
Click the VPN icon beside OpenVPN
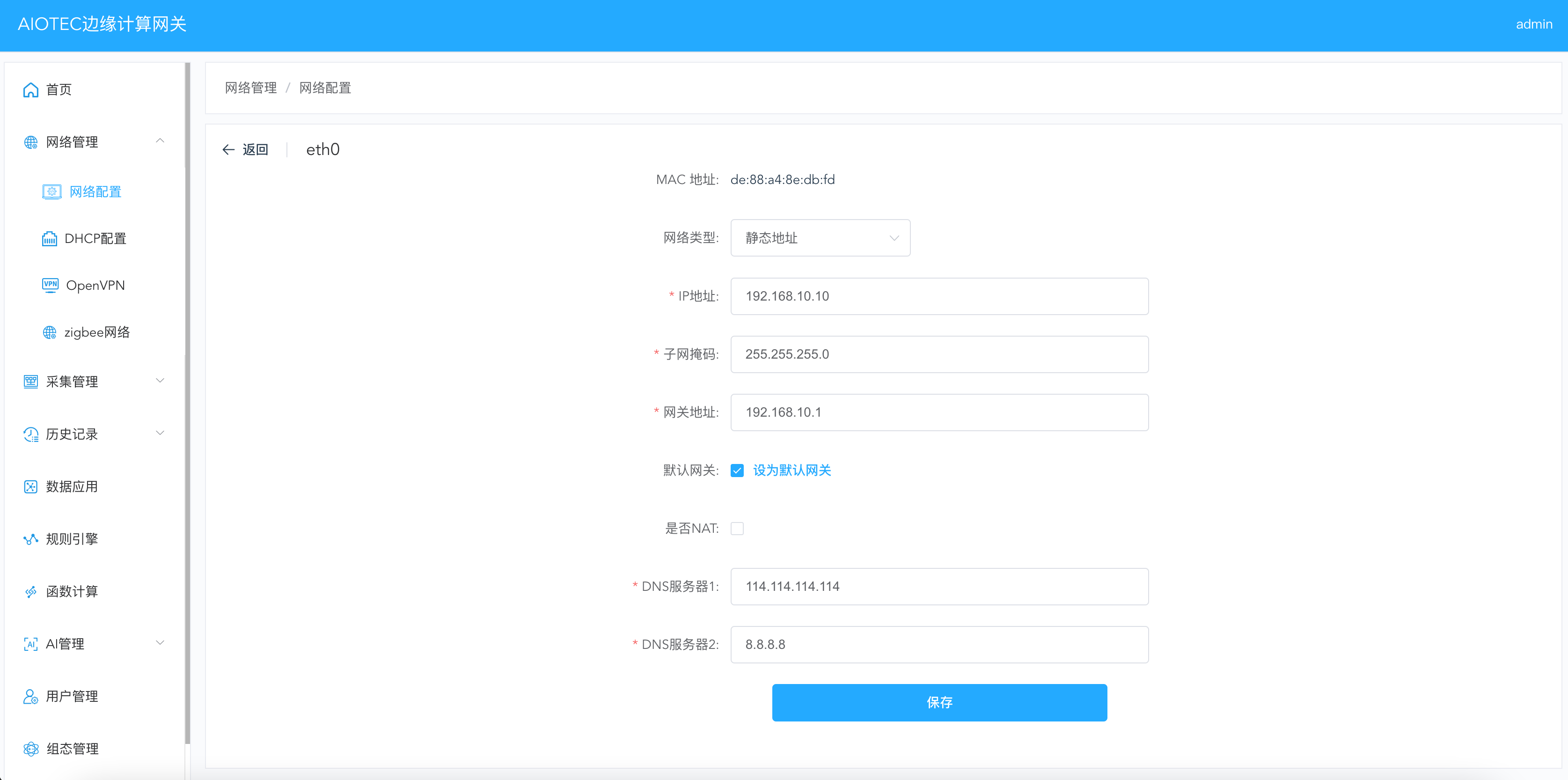click(x=50, y=286)
